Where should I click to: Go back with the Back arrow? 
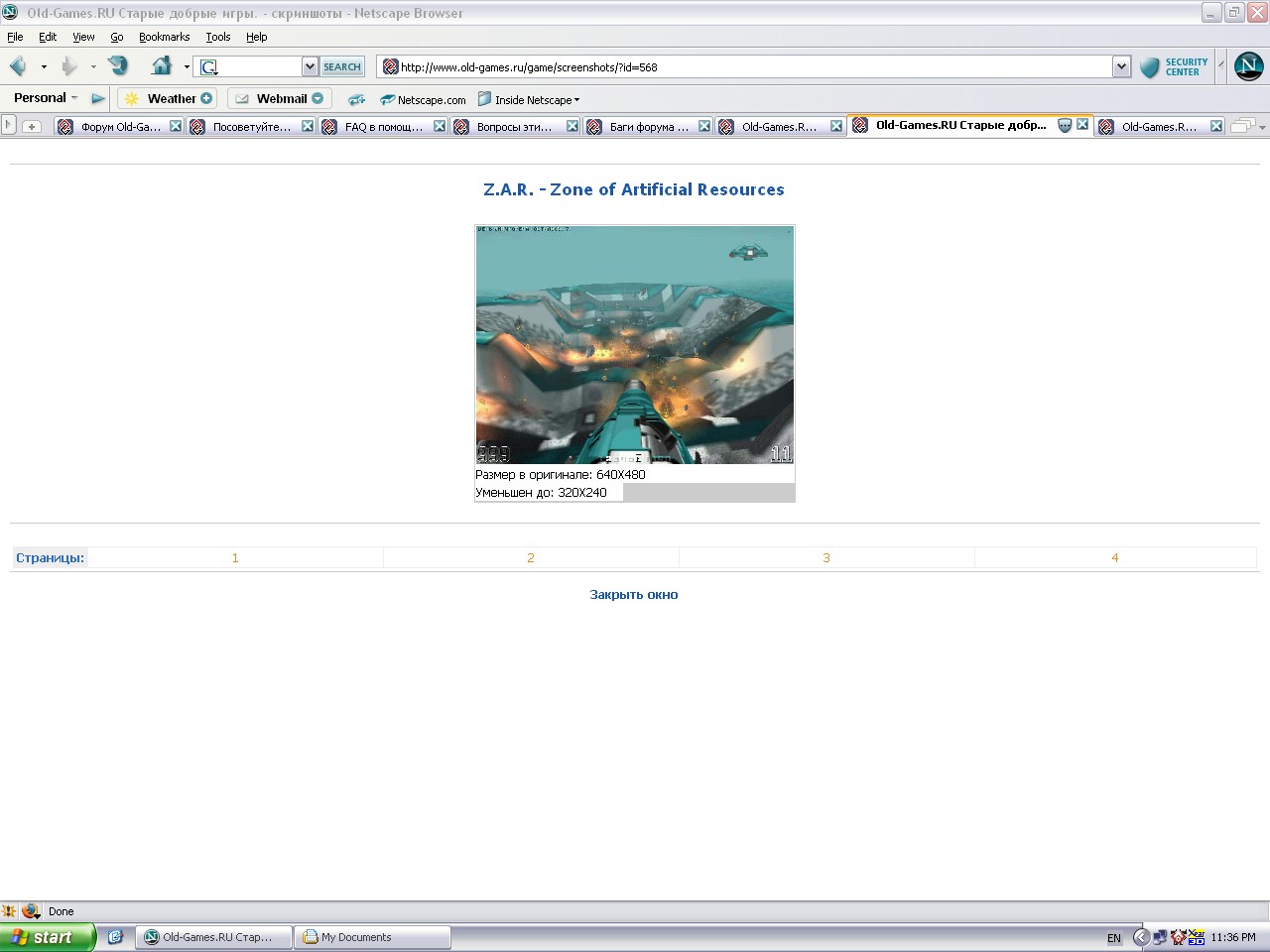(18, 66)
